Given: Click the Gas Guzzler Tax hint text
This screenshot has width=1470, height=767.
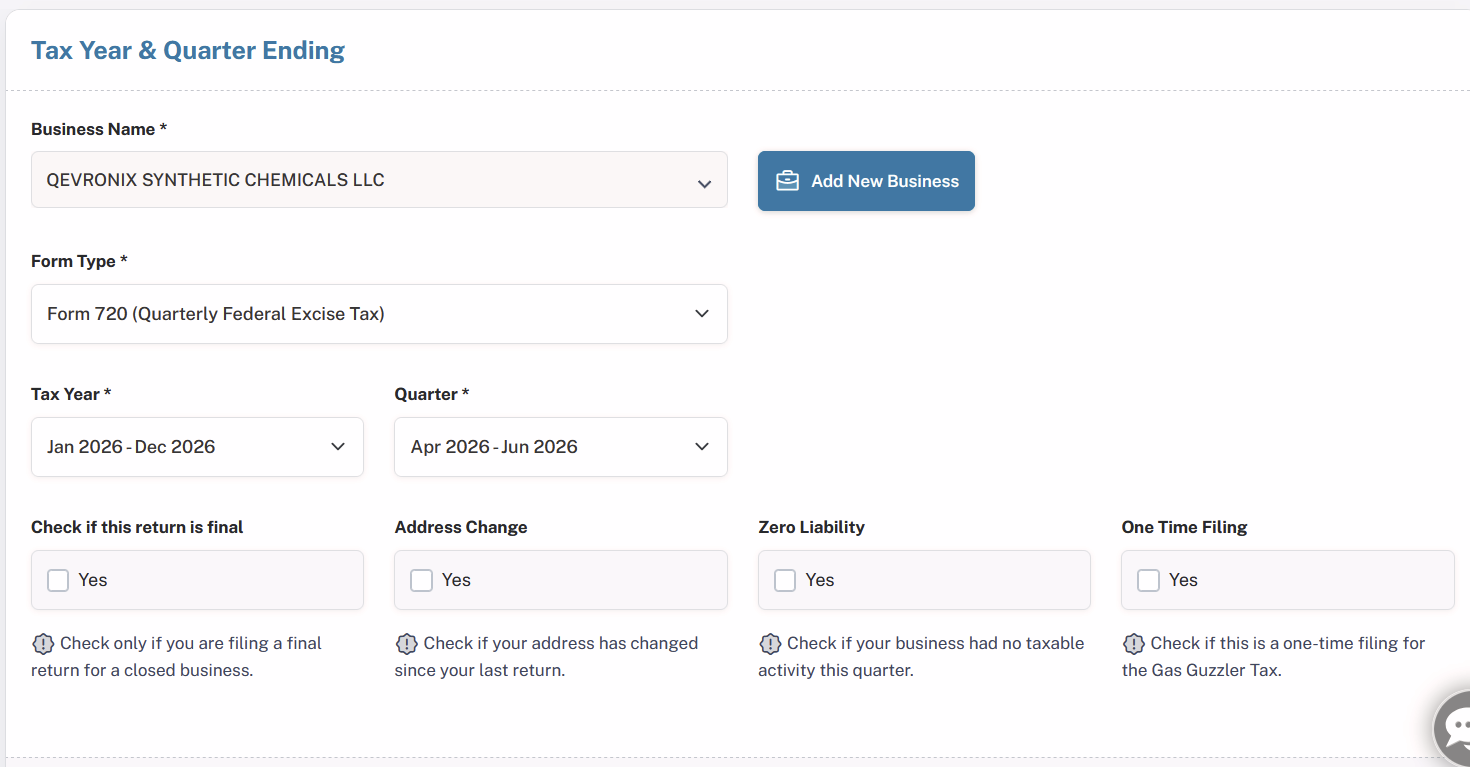Looking at the screenshot, I should pyautogui.click(x=1273, y=657).
